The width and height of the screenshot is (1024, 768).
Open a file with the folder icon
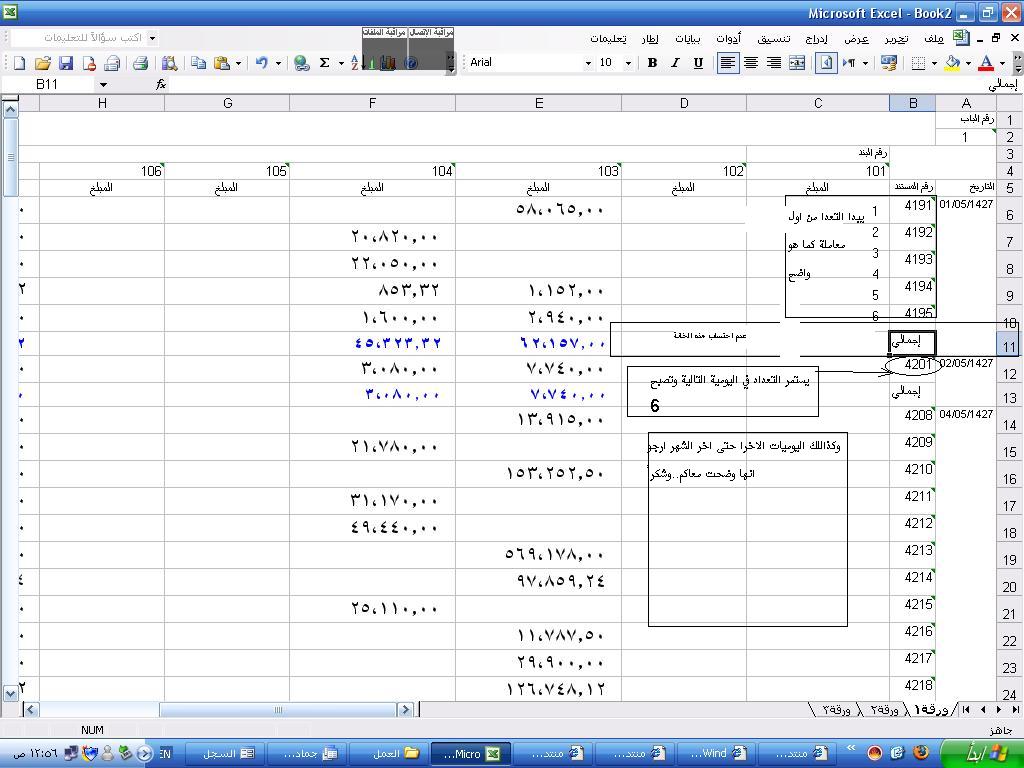(x=42, y=63)
